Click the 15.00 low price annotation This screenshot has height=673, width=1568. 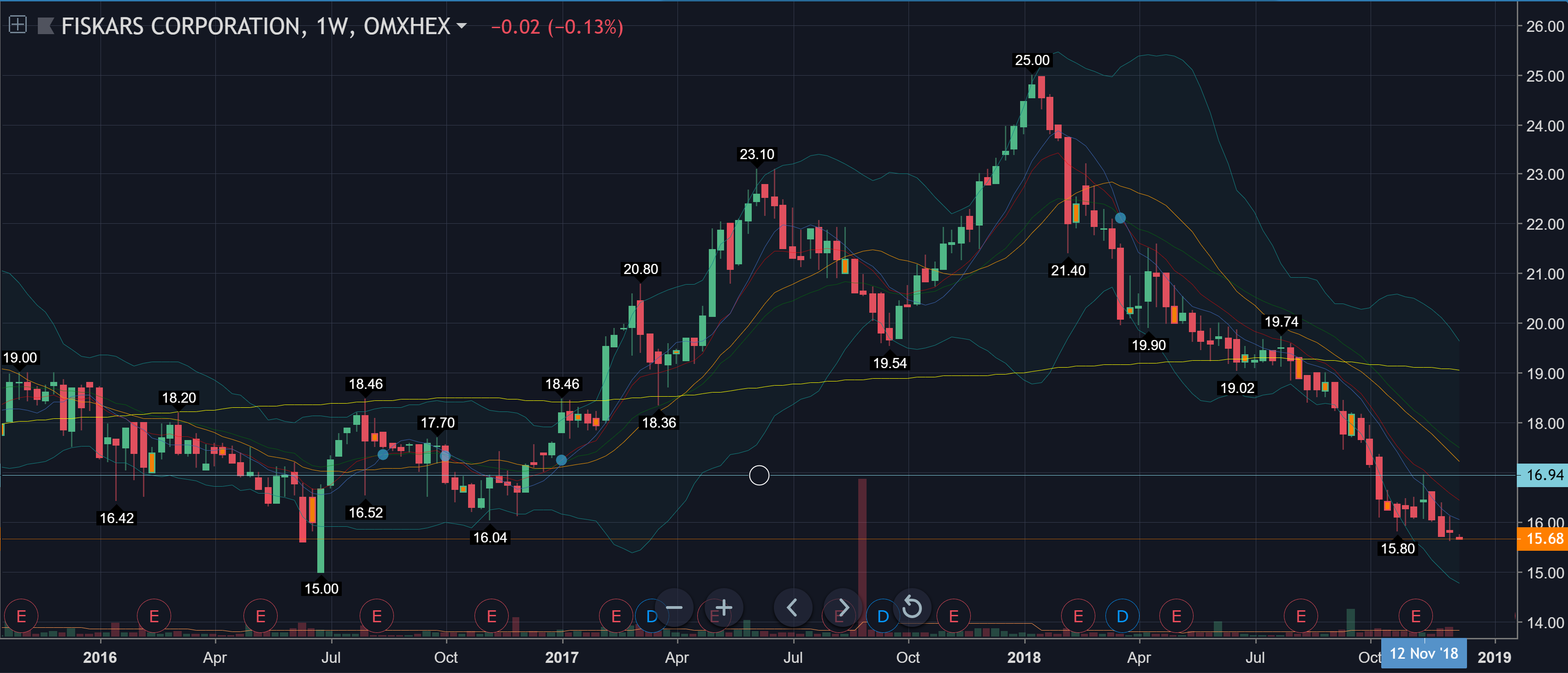coord(321,588)
